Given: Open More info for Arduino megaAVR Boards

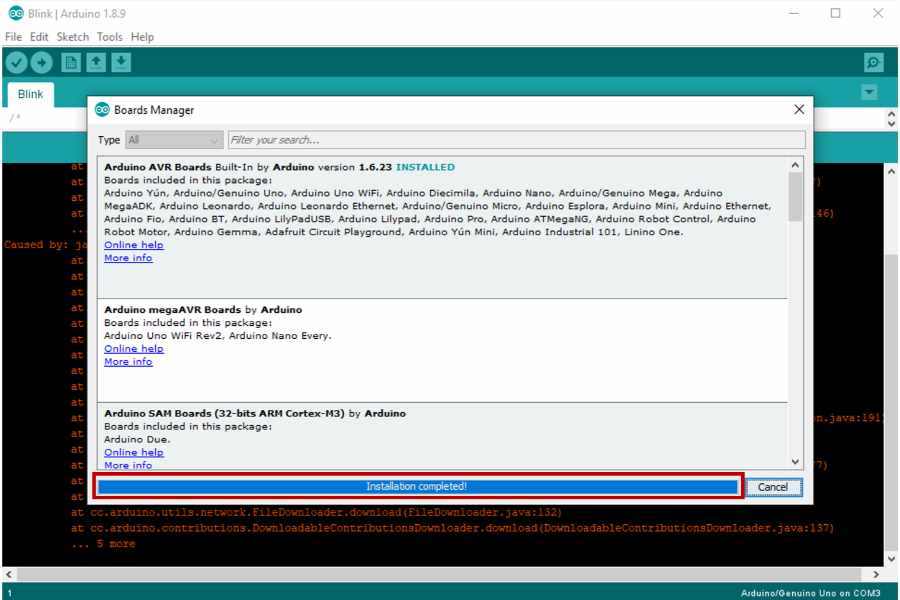Looking at the screenshot, I should (128, 362).
